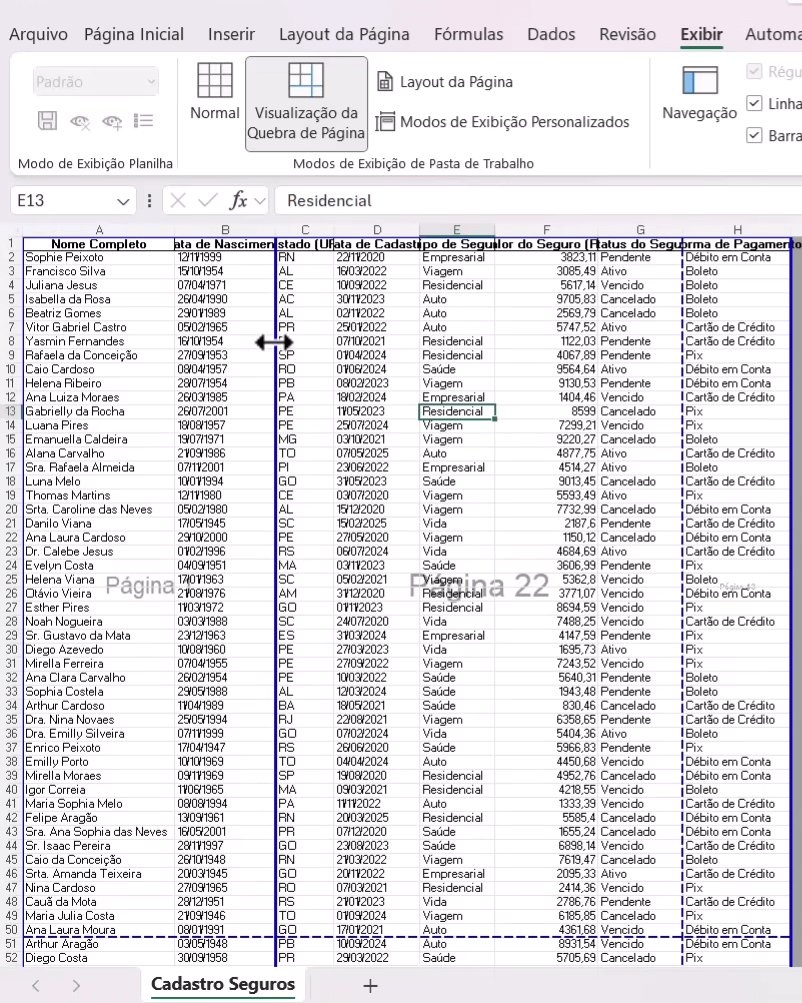Open Modos de Exibição Personalizados
The image size is (802, 1003).
point(502,122)
